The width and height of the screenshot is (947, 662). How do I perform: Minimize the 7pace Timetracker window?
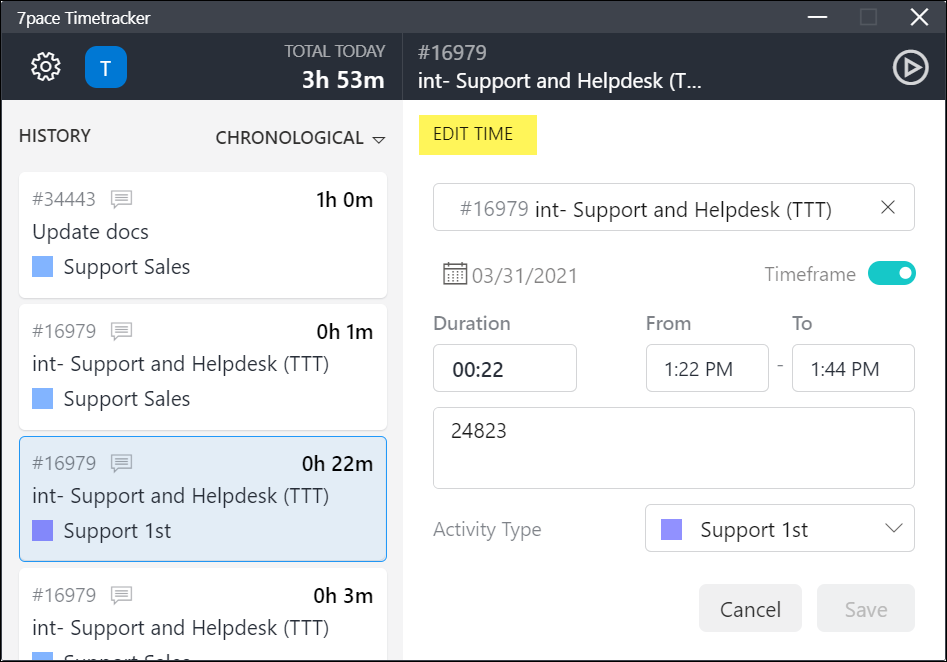pyautogui.click(x=817, y=17)
